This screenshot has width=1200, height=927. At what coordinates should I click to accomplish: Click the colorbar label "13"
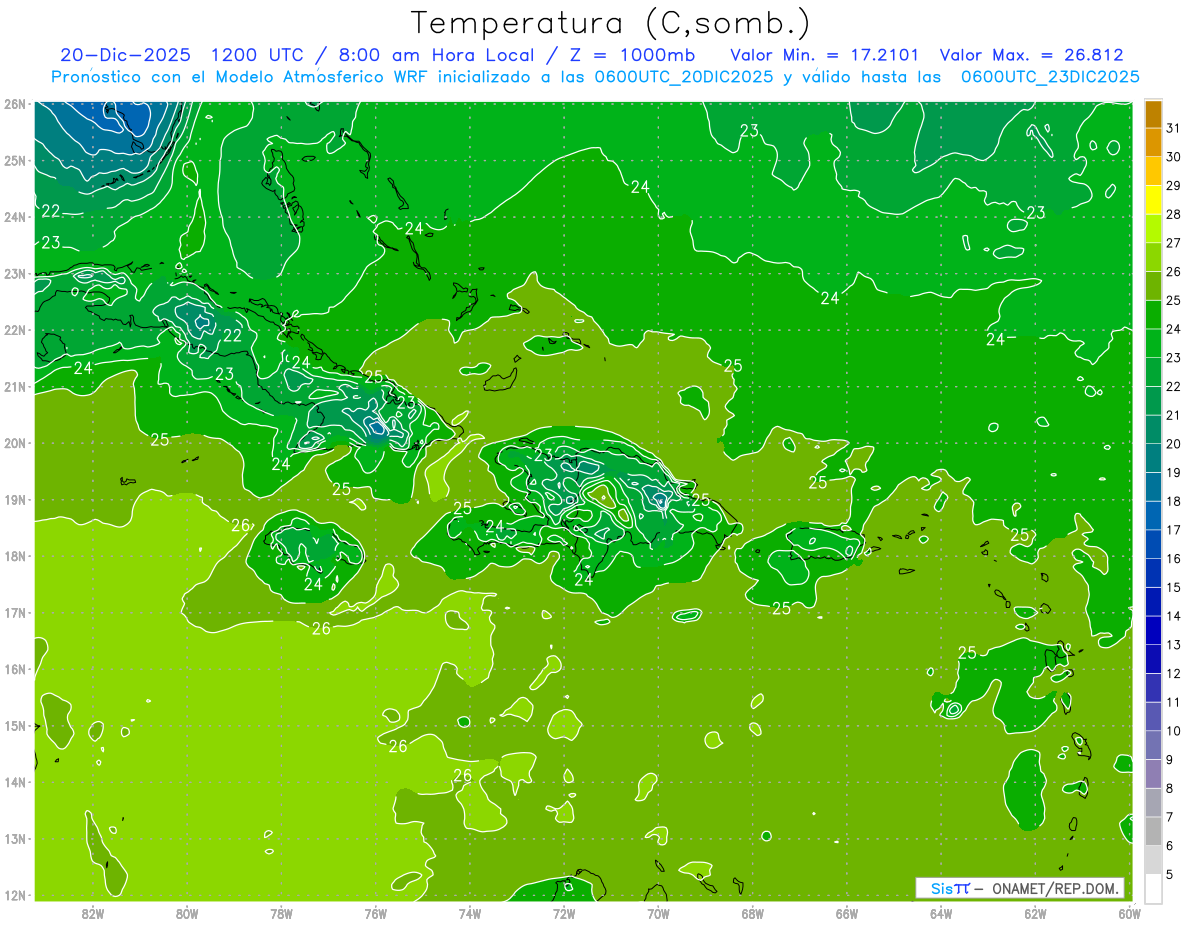point(1173,645)
